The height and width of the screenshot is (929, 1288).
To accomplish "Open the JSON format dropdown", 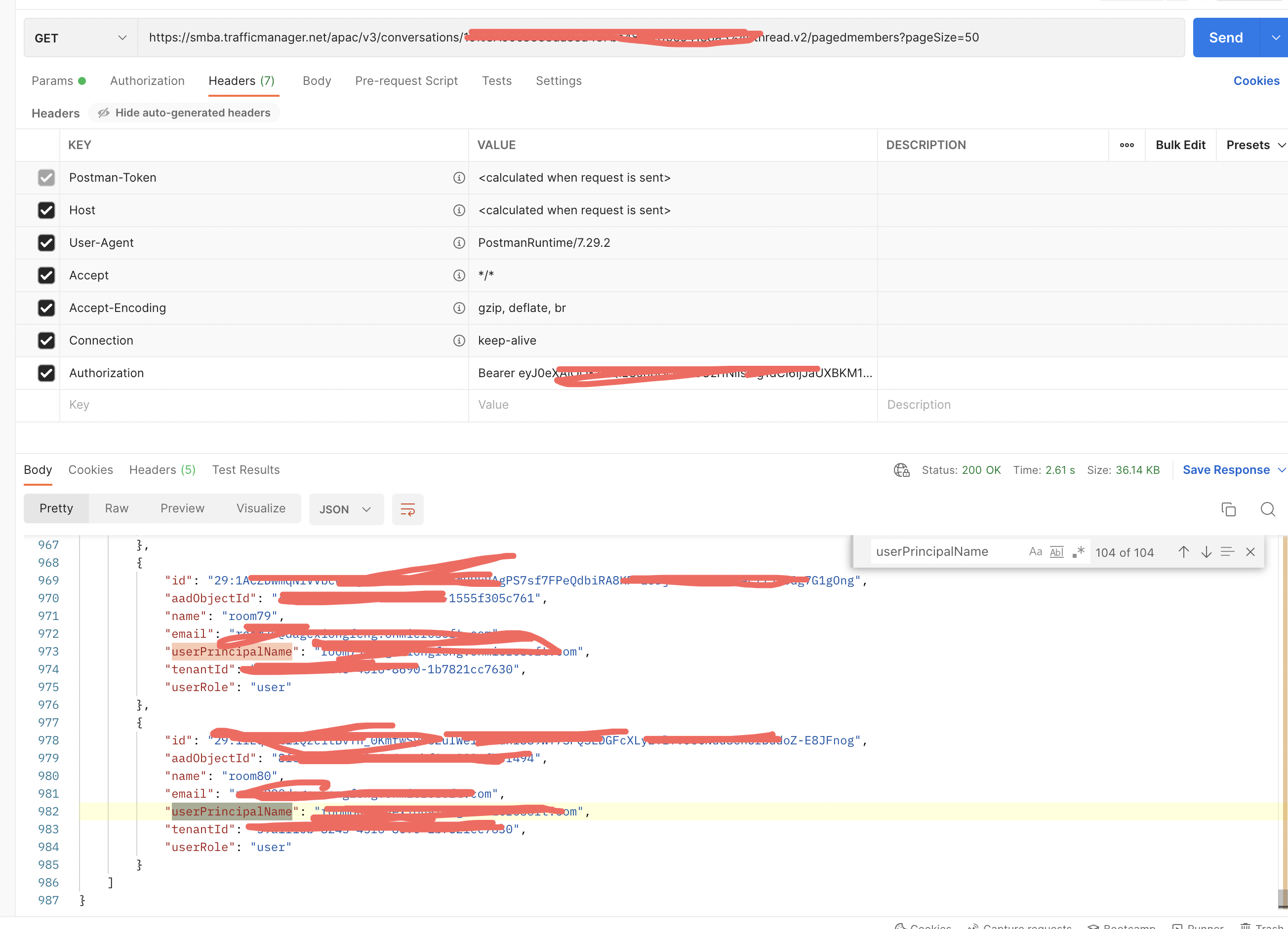I will point(346,509).
